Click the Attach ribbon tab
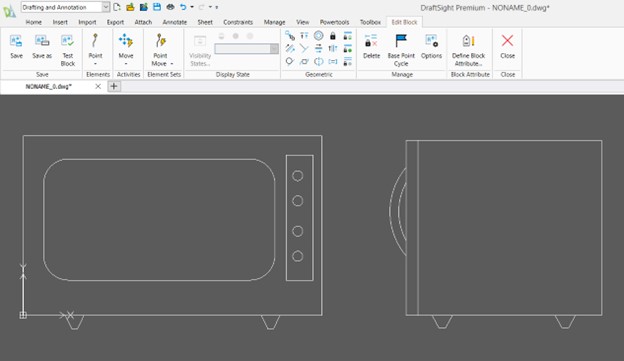Viewport: 624px width, 361px height. click(143, 22)
